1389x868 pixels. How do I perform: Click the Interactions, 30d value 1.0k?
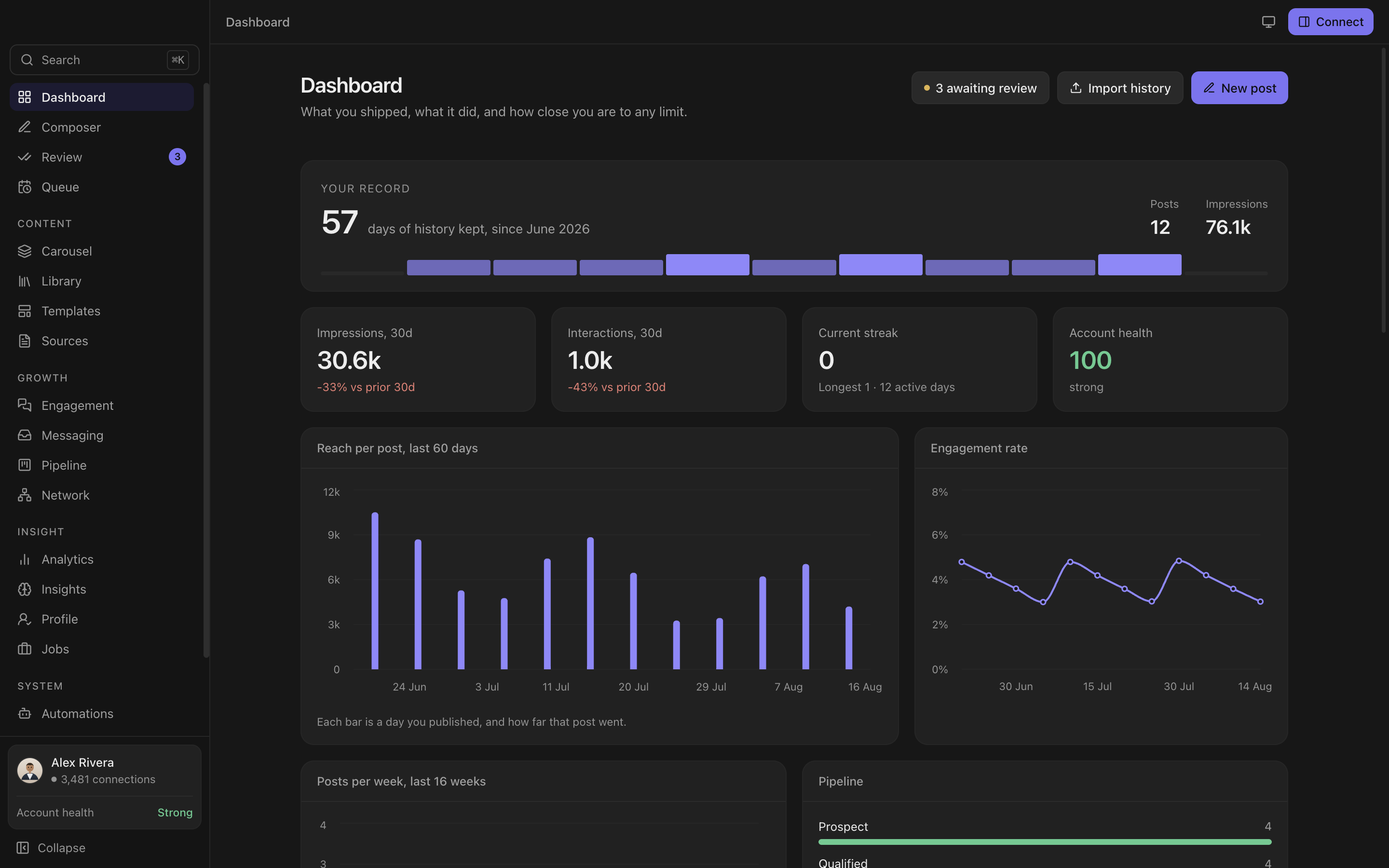point(590,360)
